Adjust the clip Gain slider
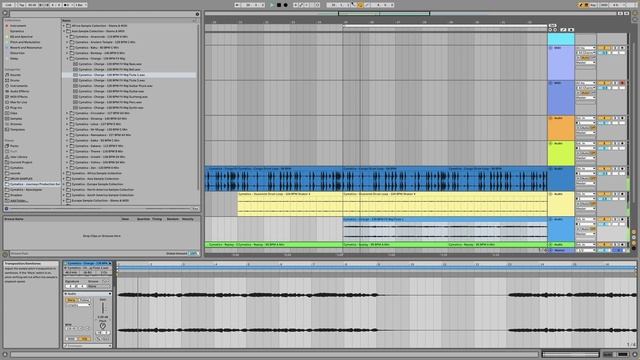640x360 pixels. point(103,307)
